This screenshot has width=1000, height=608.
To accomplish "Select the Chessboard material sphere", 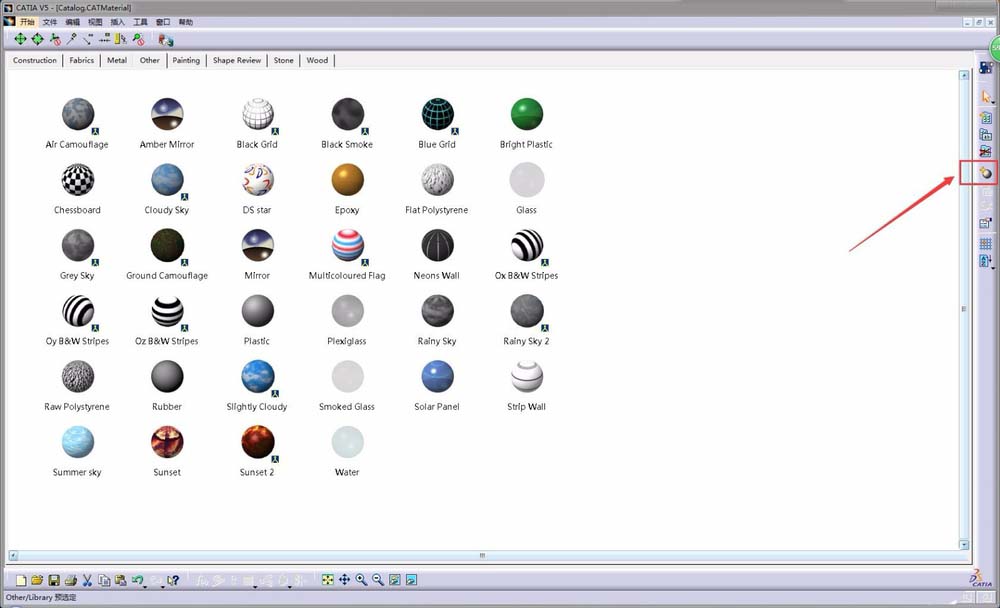I will click(x=78, y=180).
